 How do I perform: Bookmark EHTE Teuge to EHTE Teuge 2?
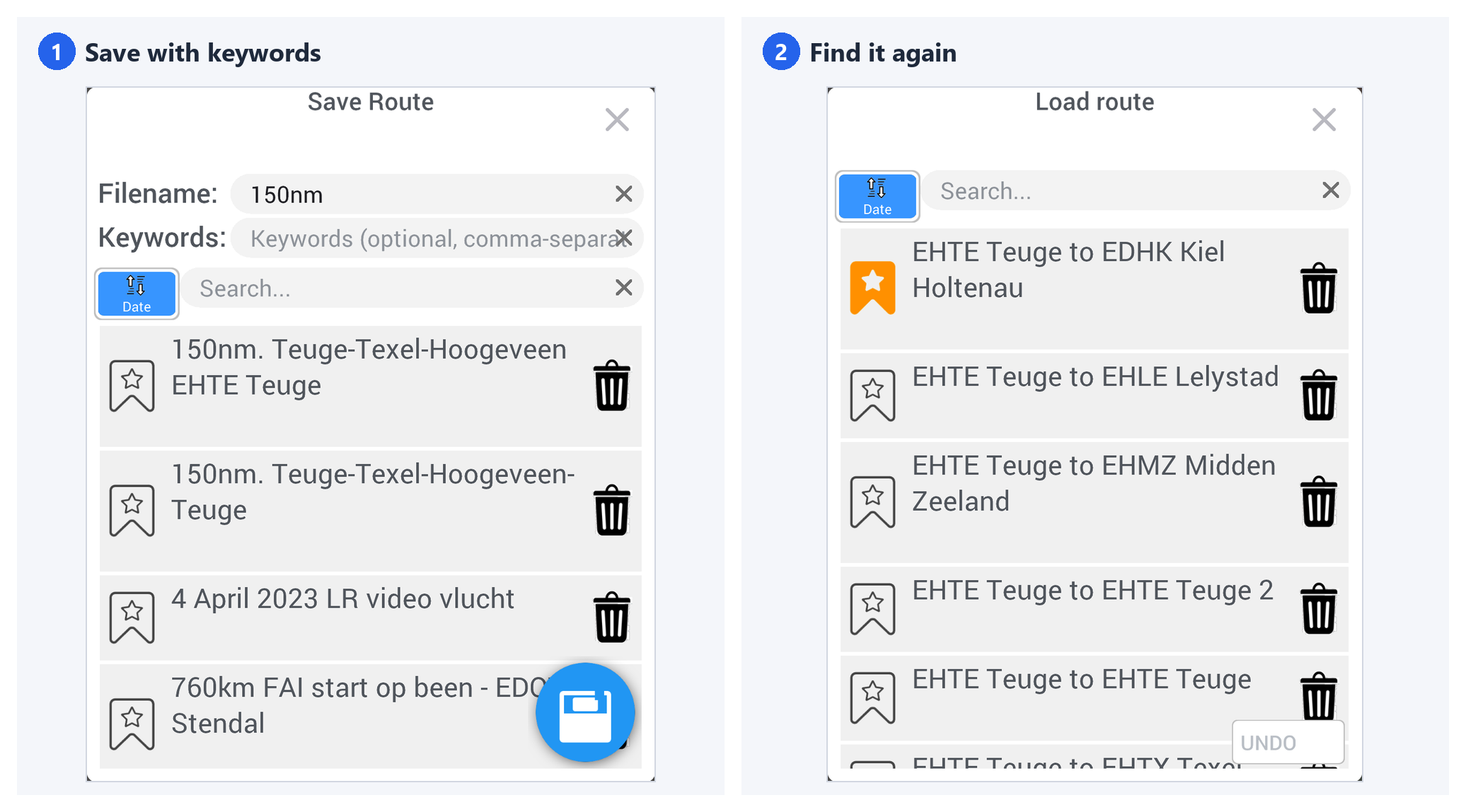(x=872, y=609)
